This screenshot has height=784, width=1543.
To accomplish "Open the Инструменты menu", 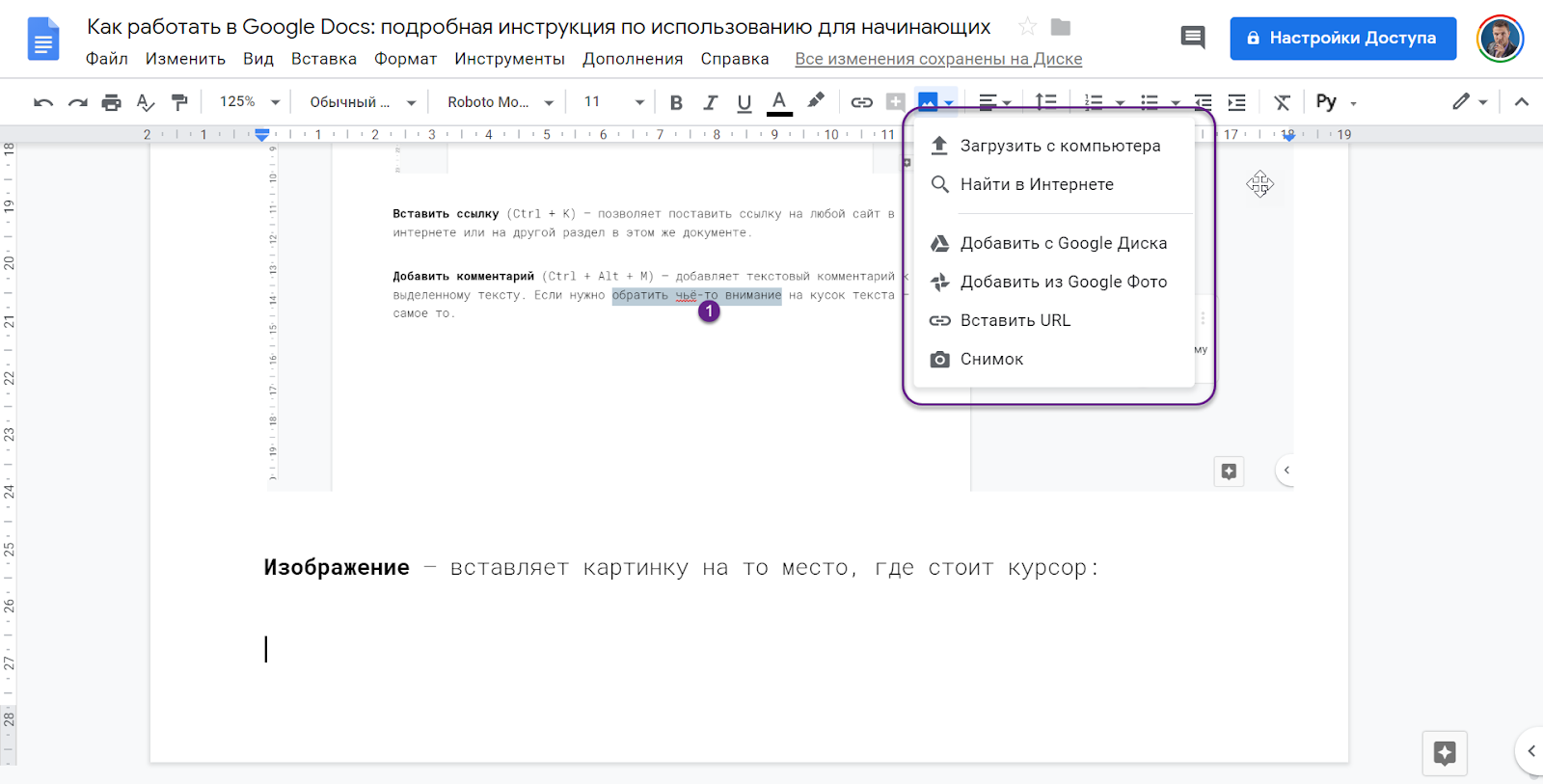I will (509, 59).
